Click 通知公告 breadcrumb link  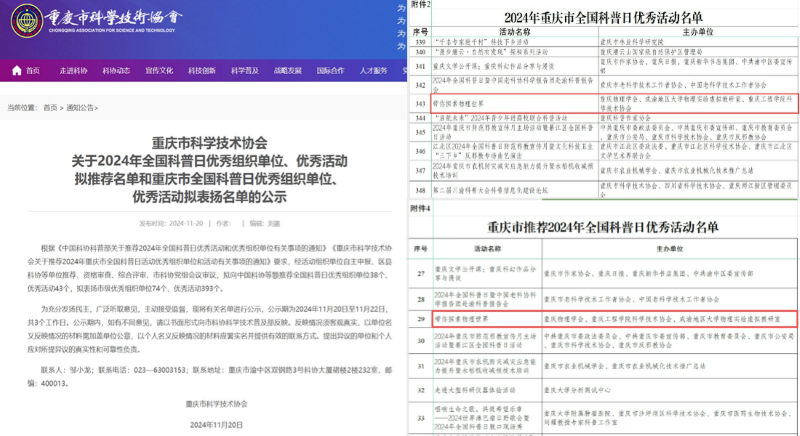click(81, 107)
